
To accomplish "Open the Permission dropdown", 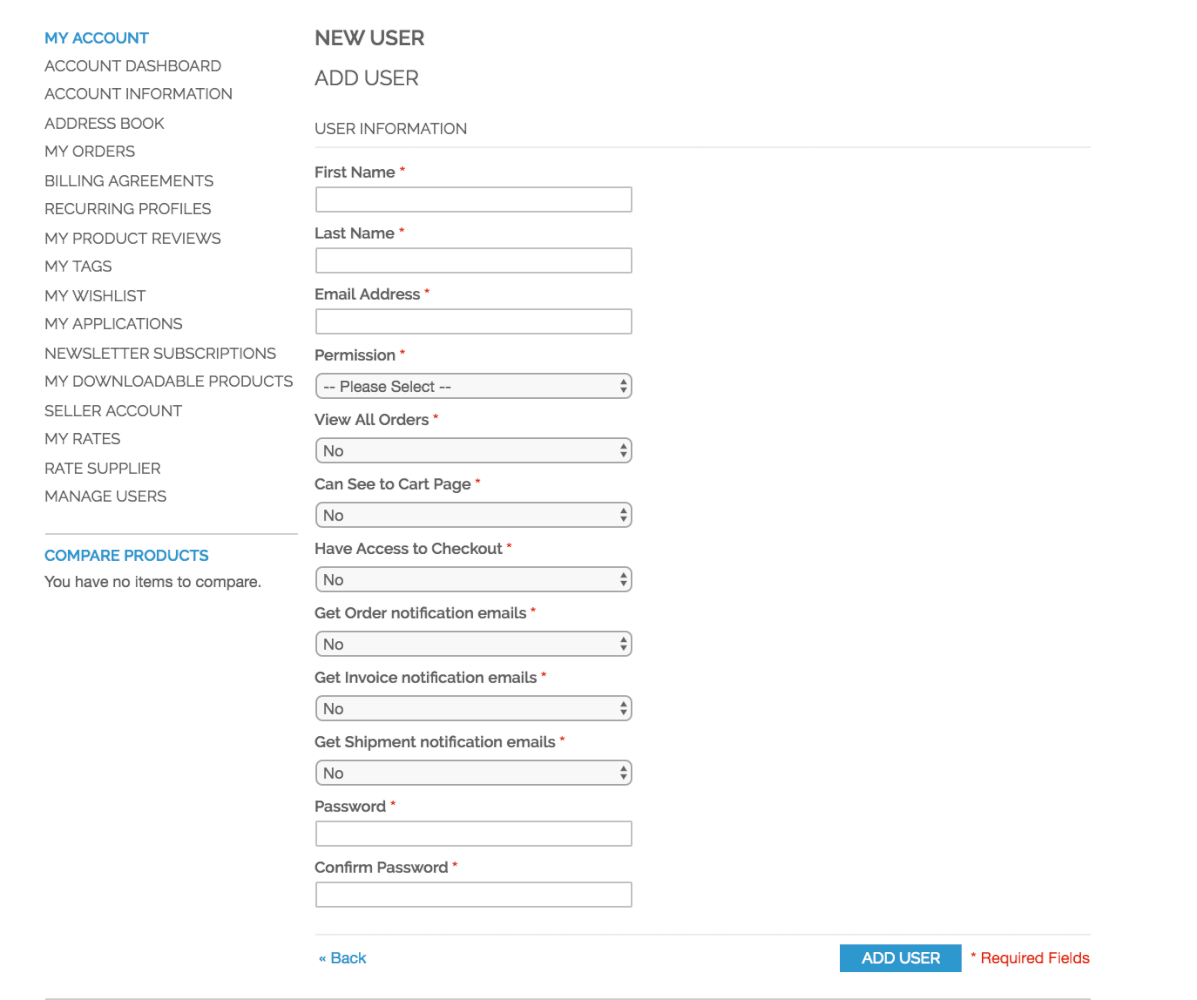I will point(473,387).
